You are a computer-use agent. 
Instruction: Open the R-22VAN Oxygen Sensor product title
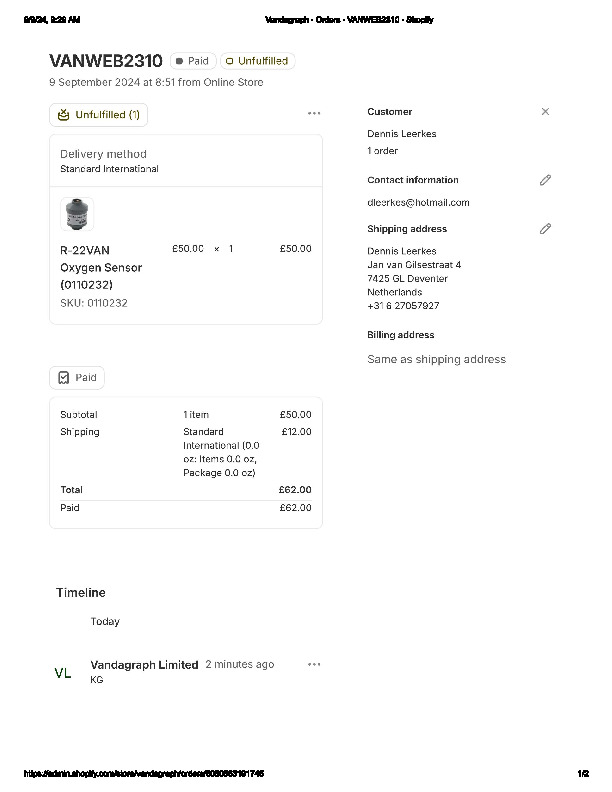[x=101, y=267]
